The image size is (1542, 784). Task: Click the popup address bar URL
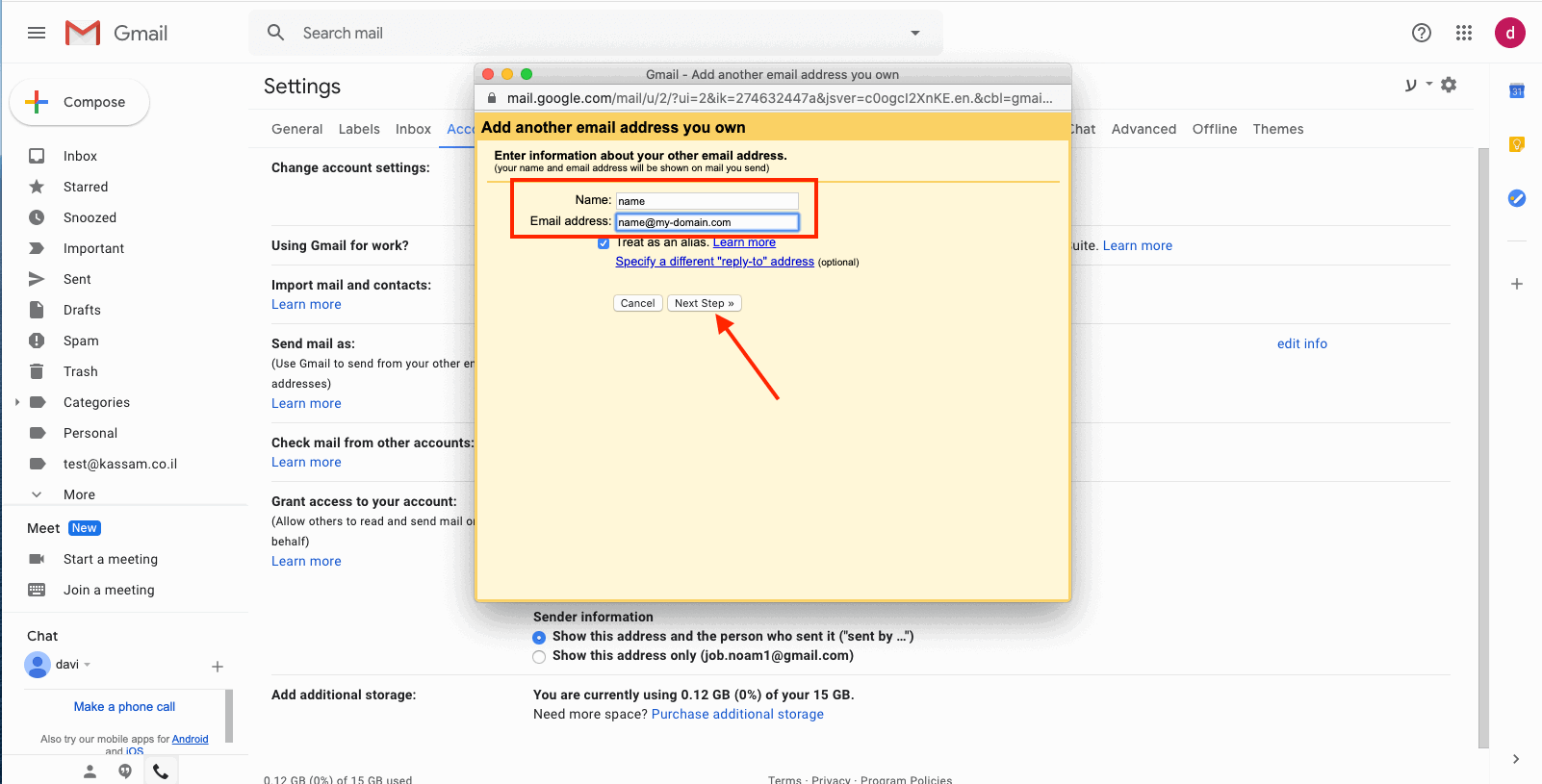pyautogui.click(x=780, y=98)
